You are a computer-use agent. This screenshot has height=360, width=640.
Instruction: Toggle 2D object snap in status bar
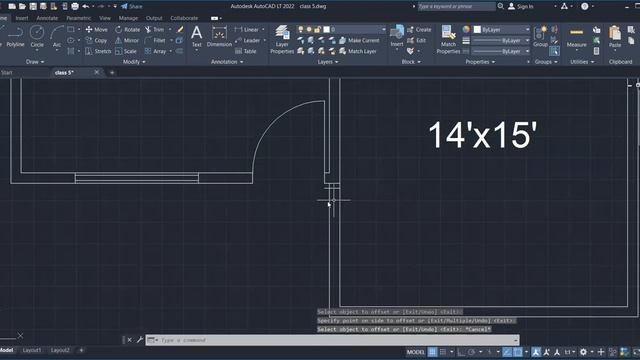[518, 352]
